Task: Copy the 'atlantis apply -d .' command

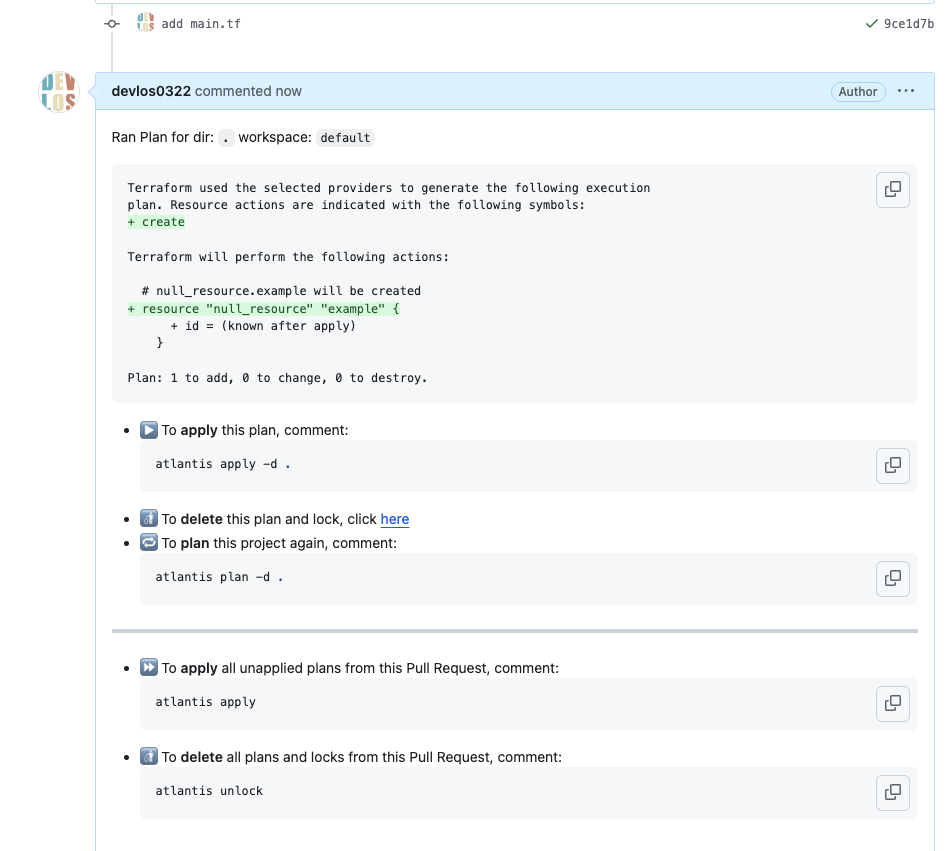Action: (892, 465)
